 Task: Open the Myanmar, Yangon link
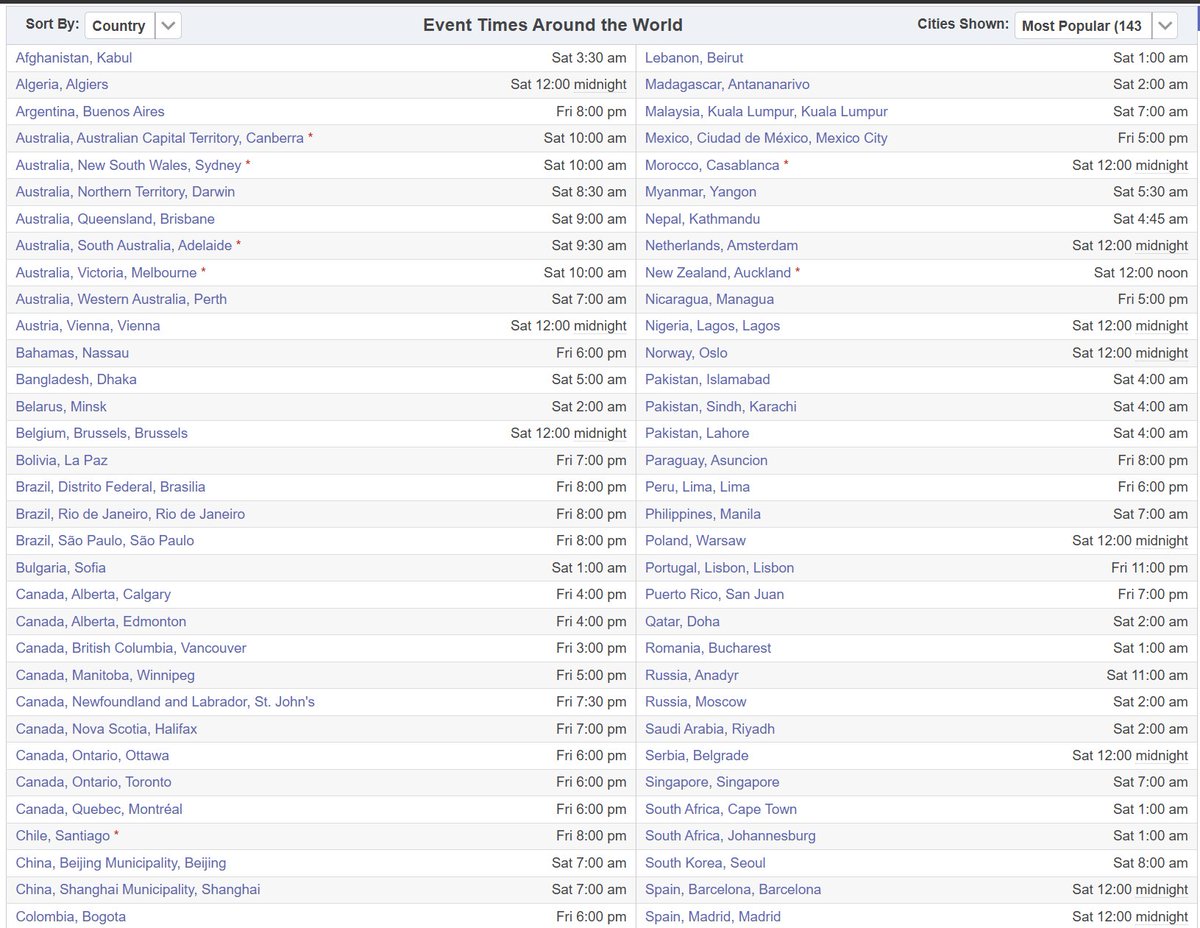point(701,192)
